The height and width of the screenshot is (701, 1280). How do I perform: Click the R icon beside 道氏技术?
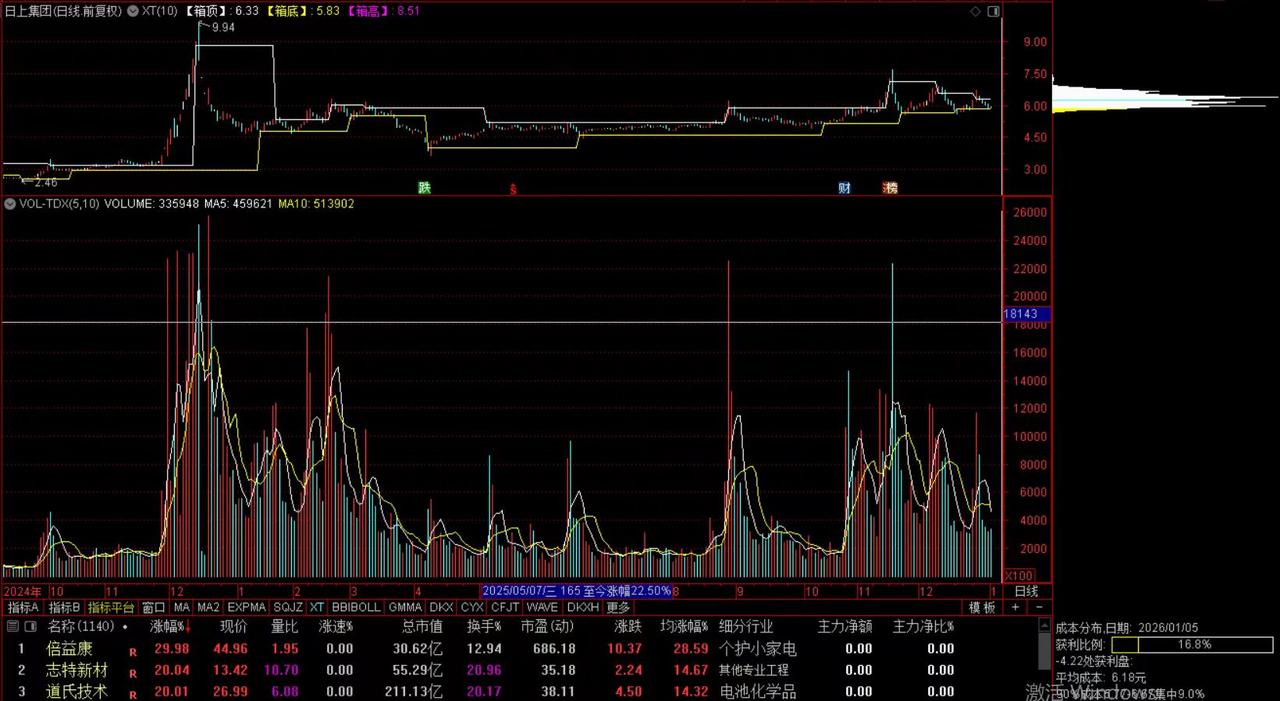pos(132,694)
